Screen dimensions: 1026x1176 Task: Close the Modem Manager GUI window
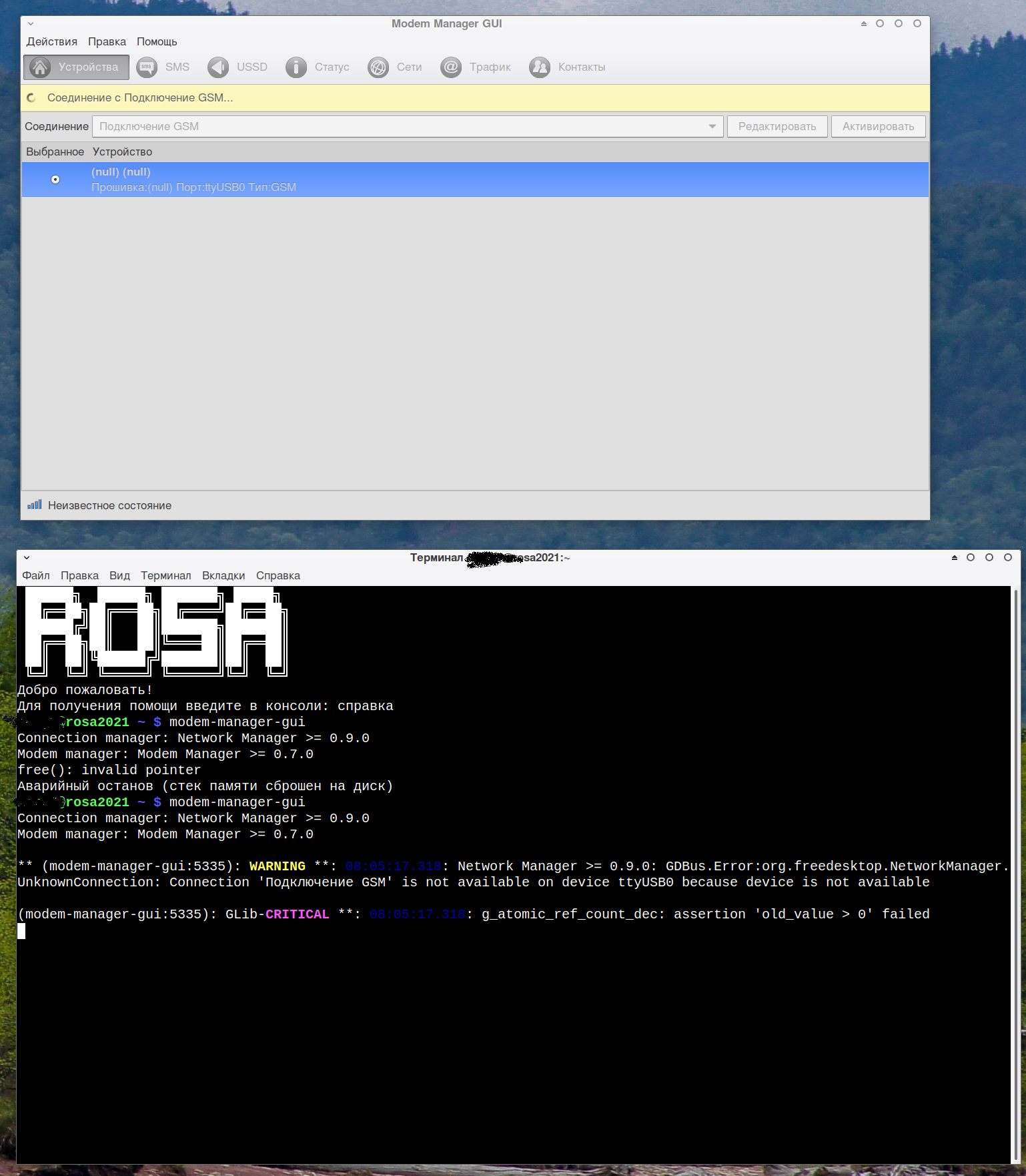pyautogui.click(x=917, y=24)
